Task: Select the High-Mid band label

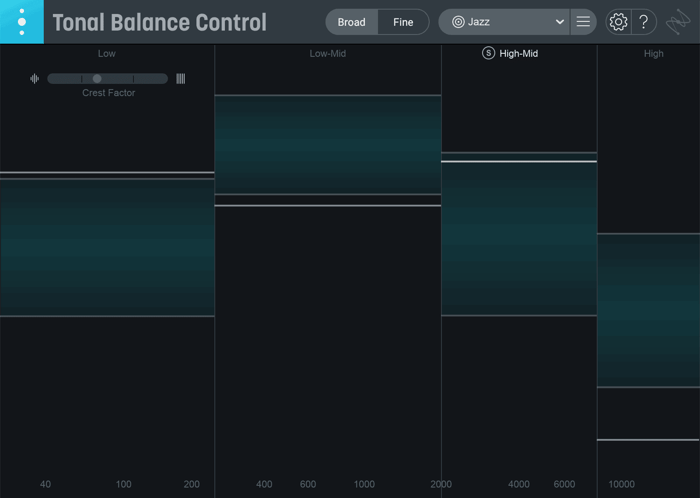Action: point(519,54)
